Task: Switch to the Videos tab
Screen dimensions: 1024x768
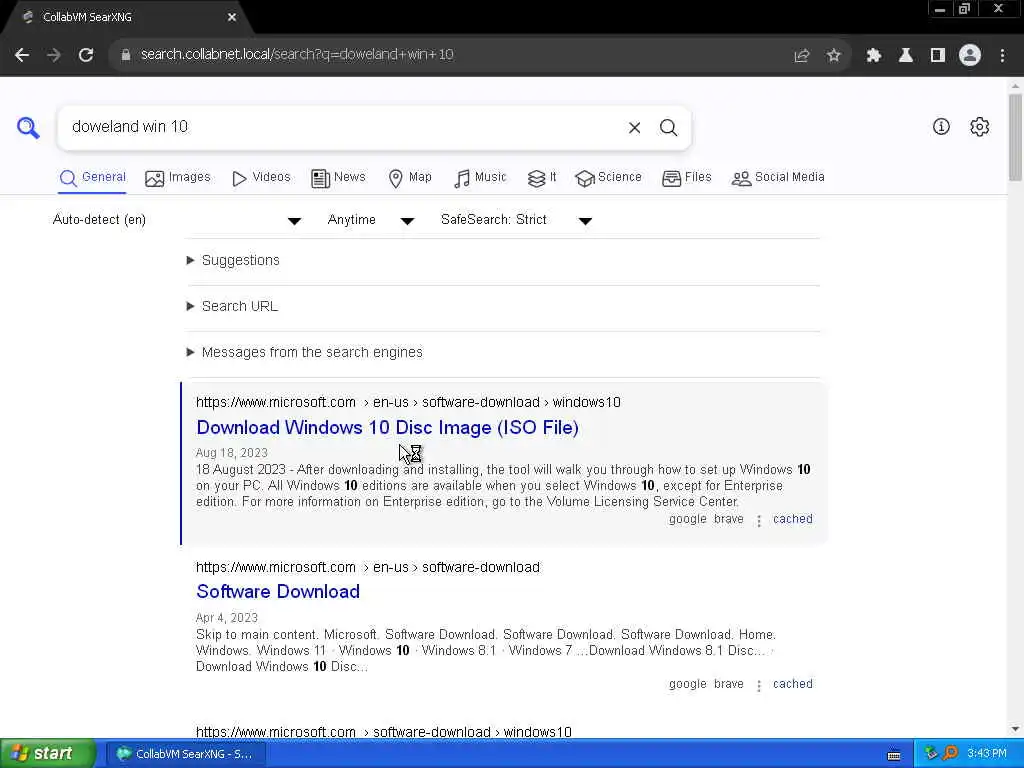Action: tap(261, 178)
